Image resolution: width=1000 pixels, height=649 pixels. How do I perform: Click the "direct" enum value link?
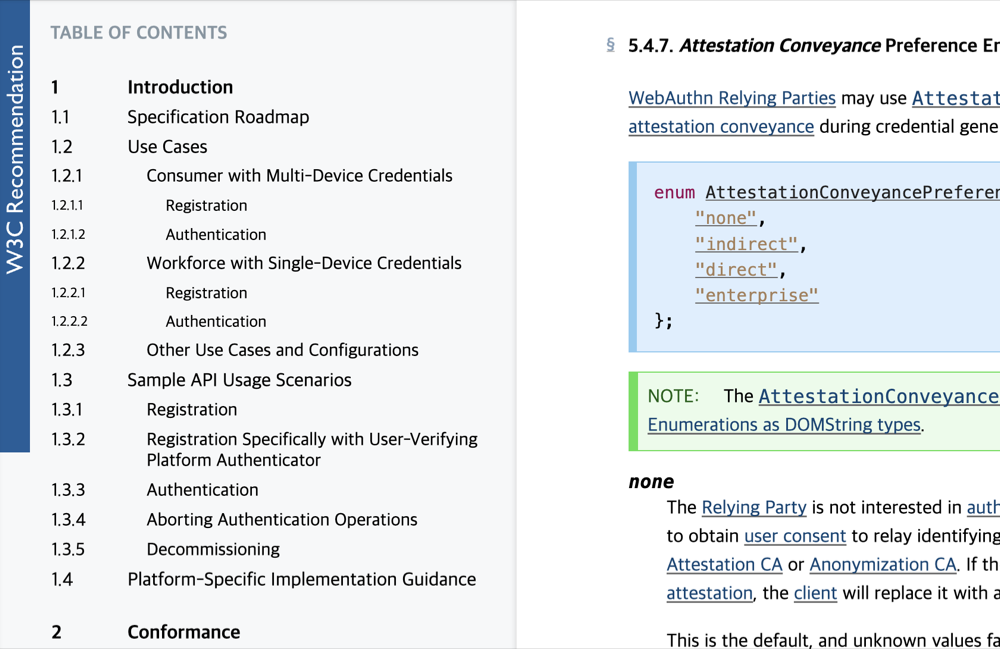[x=736, y=270]
